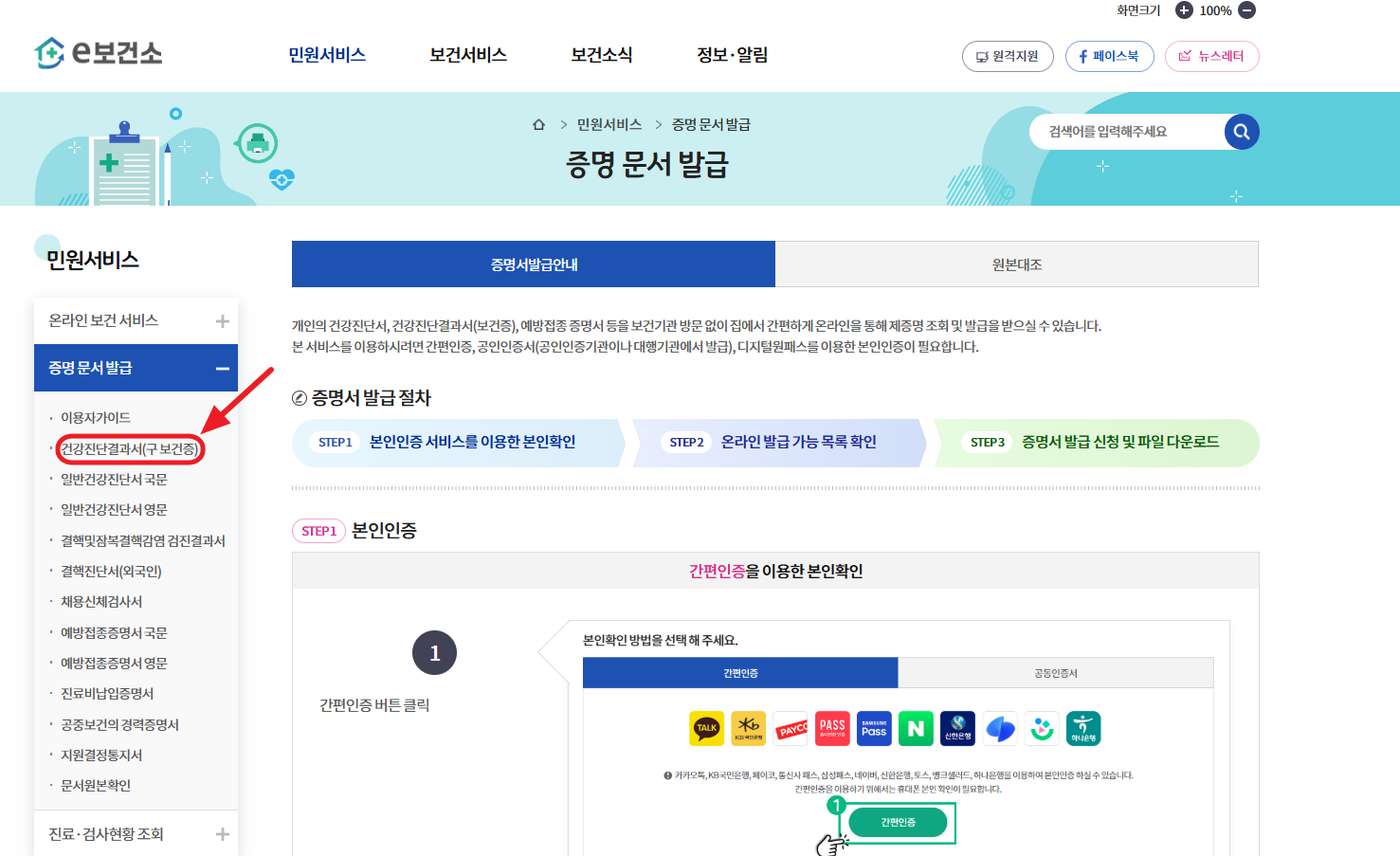Click the search magnifier icon
1400x856 pixels.
1242,132
